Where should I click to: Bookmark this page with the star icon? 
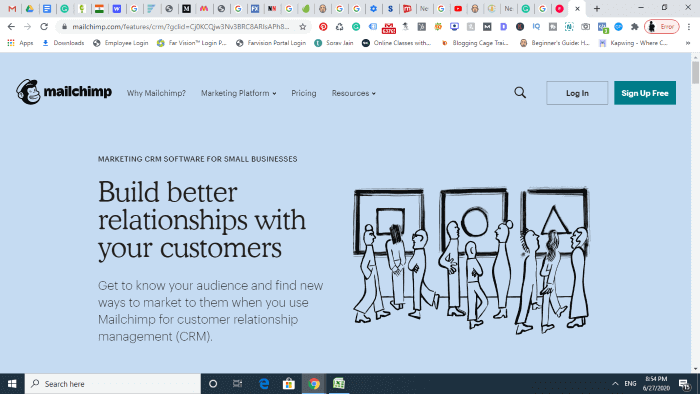point(303,27)
